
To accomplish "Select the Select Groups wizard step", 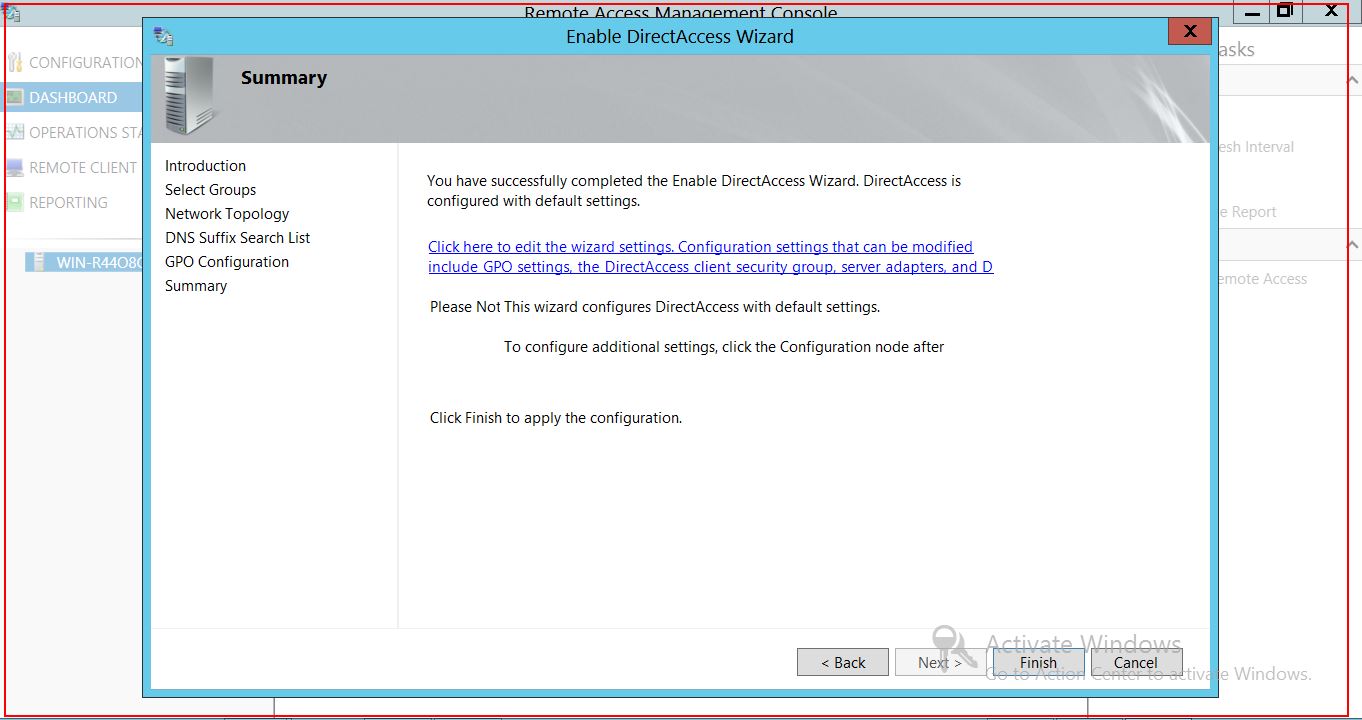I will [x=210, y=190].
